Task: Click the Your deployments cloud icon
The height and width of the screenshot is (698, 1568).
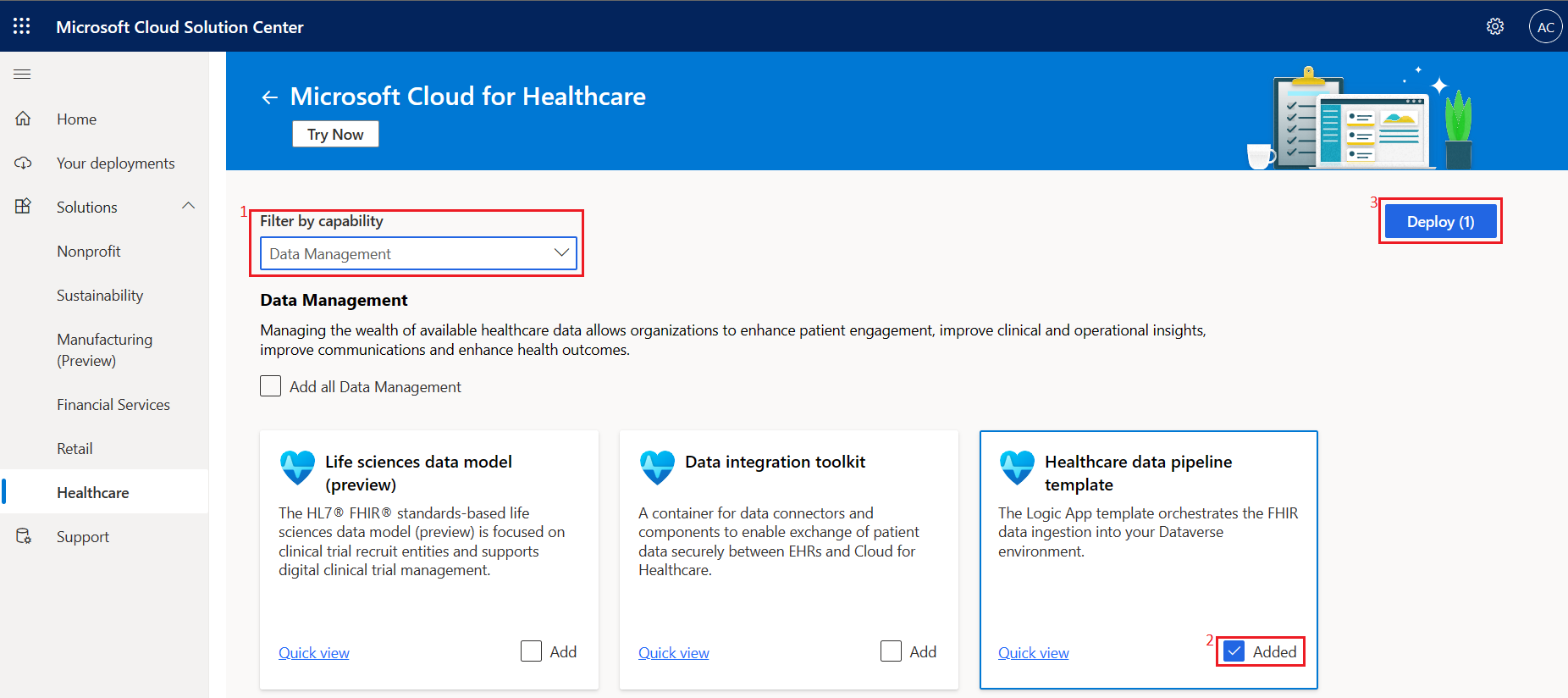Action: pos(23,163)
